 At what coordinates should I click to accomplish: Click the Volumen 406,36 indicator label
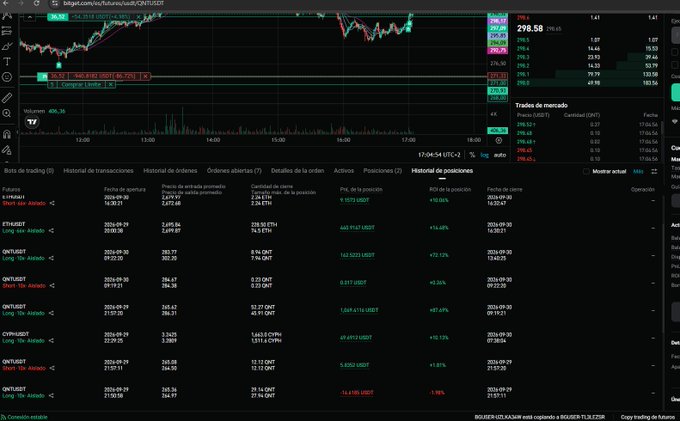click(x=44, y=111)
